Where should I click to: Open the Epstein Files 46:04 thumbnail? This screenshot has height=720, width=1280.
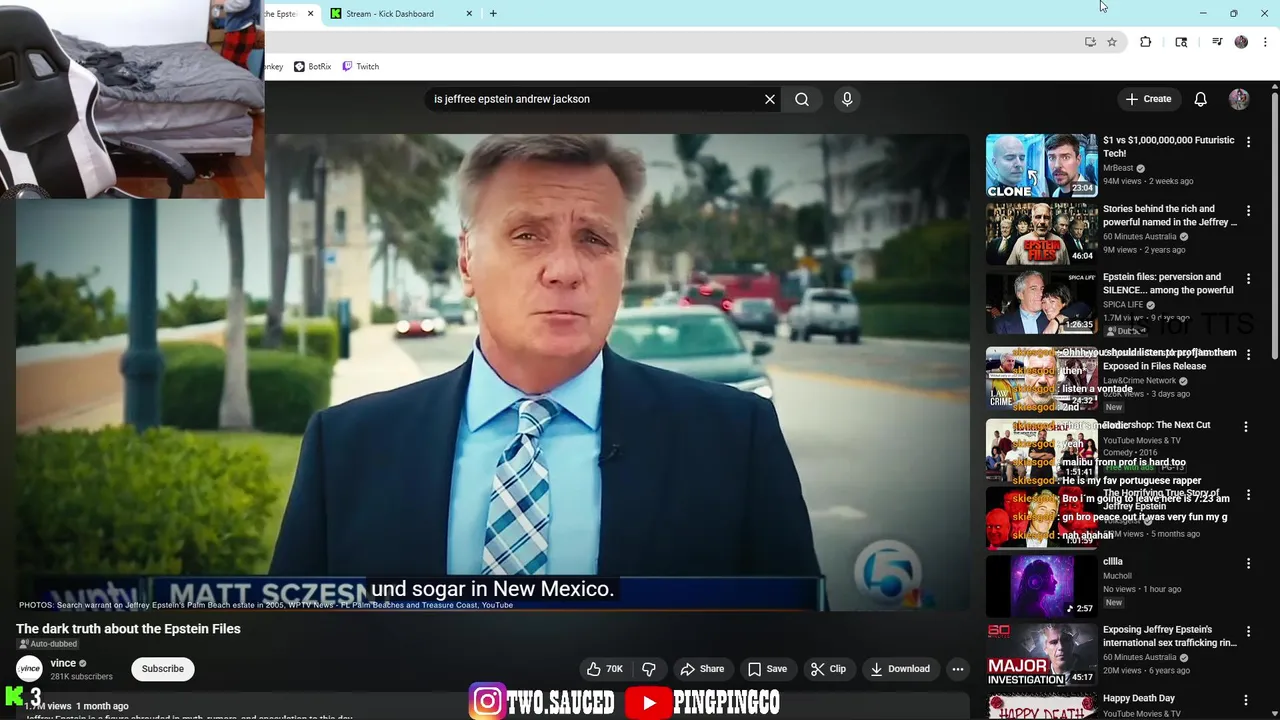(x=1041, y=234)
